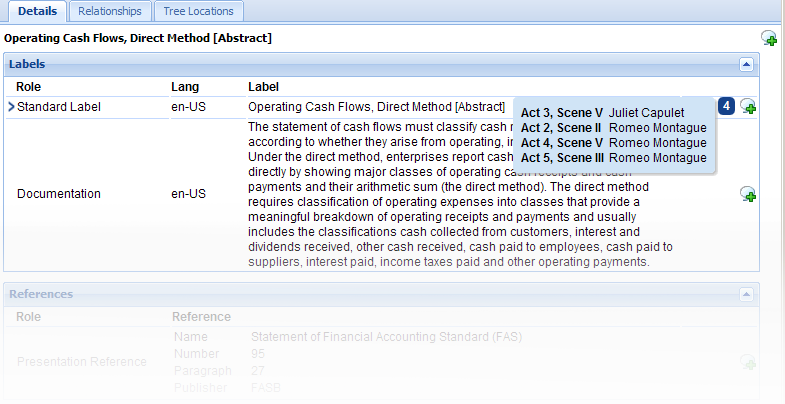The height and width of the screenshot is (404, 785).
Task: Collapse the References section
Action: coord(746,294)
